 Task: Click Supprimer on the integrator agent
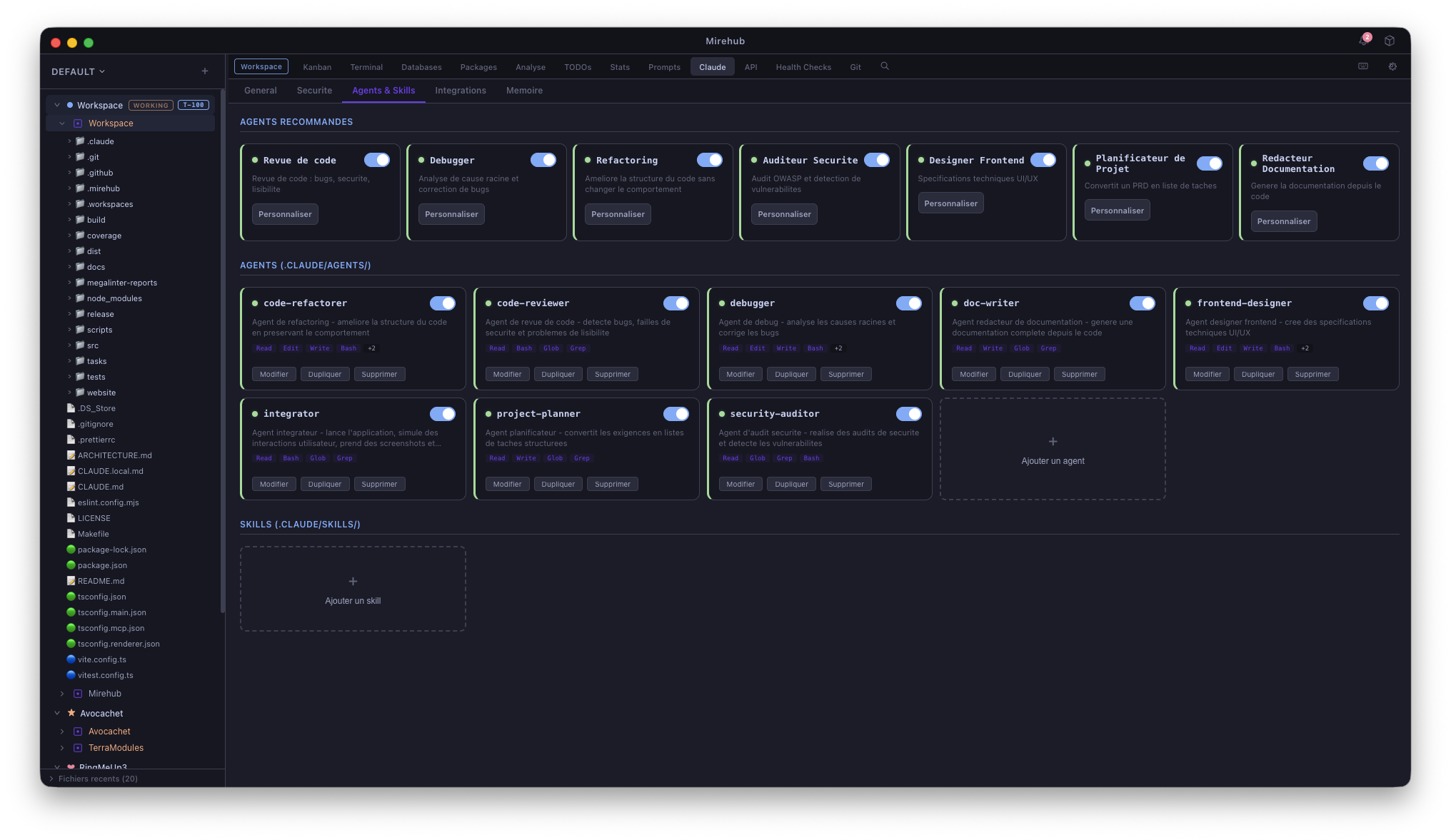pos(379,484)
